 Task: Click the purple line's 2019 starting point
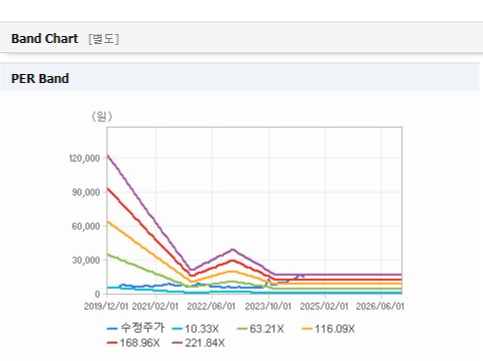point(108,156)
